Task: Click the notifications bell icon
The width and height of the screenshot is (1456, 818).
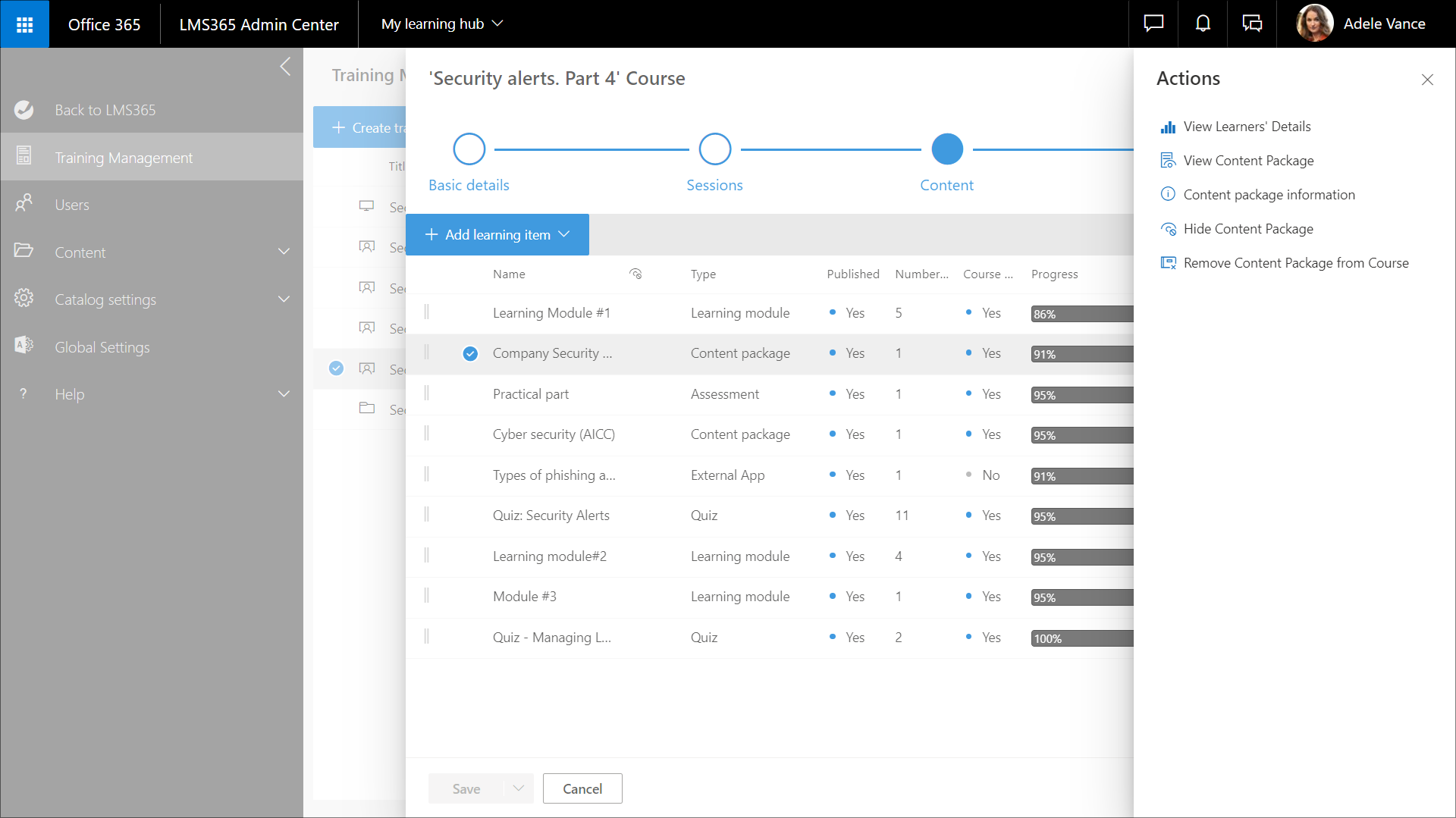Action: pos(1203,24)
